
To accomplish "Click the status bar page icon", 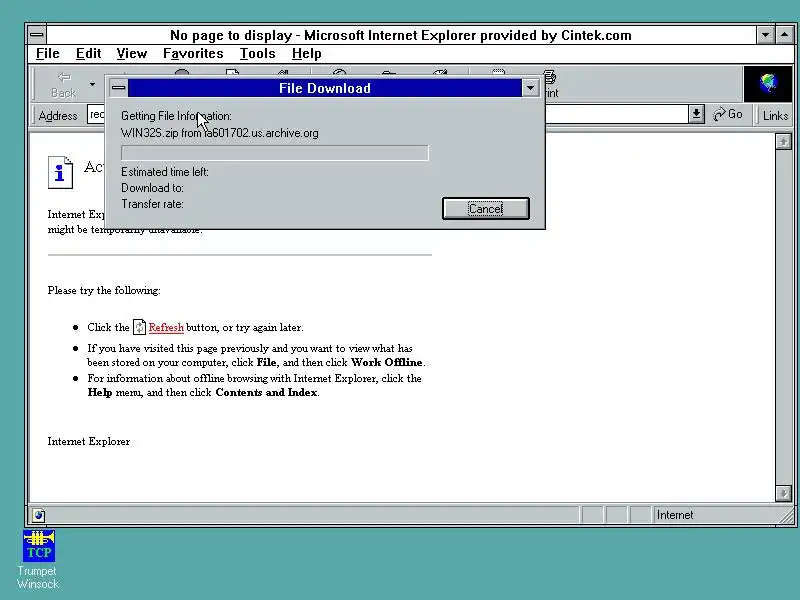I will (39, 515).
